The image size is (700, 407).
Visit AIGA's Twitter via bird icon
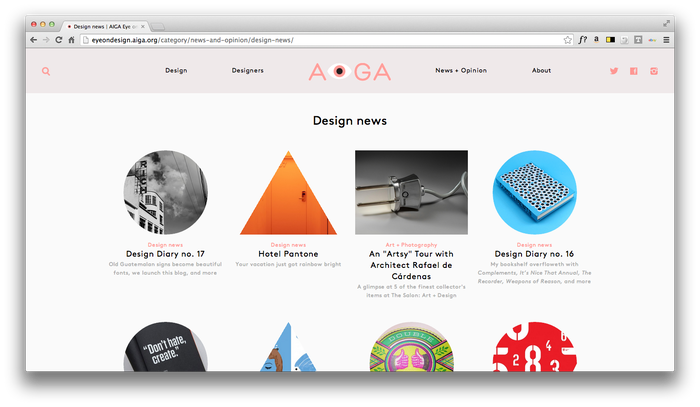[614, 71]
